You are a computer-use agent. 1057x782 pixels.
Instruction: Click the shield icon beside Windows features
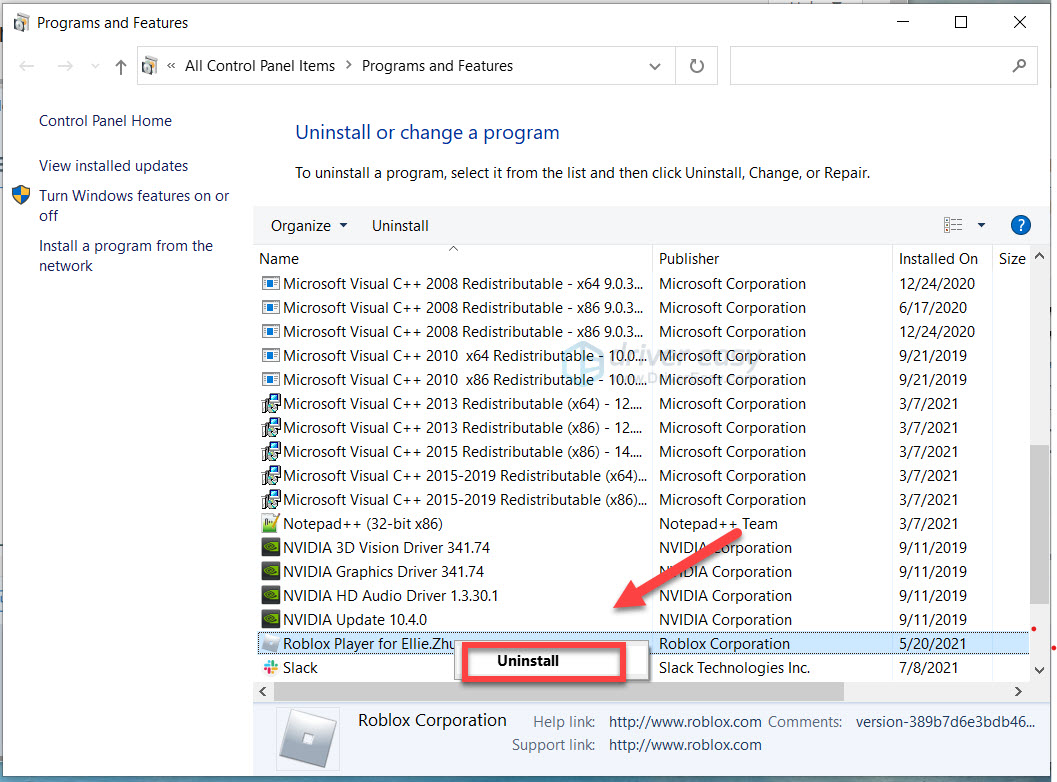pos(22,196)
